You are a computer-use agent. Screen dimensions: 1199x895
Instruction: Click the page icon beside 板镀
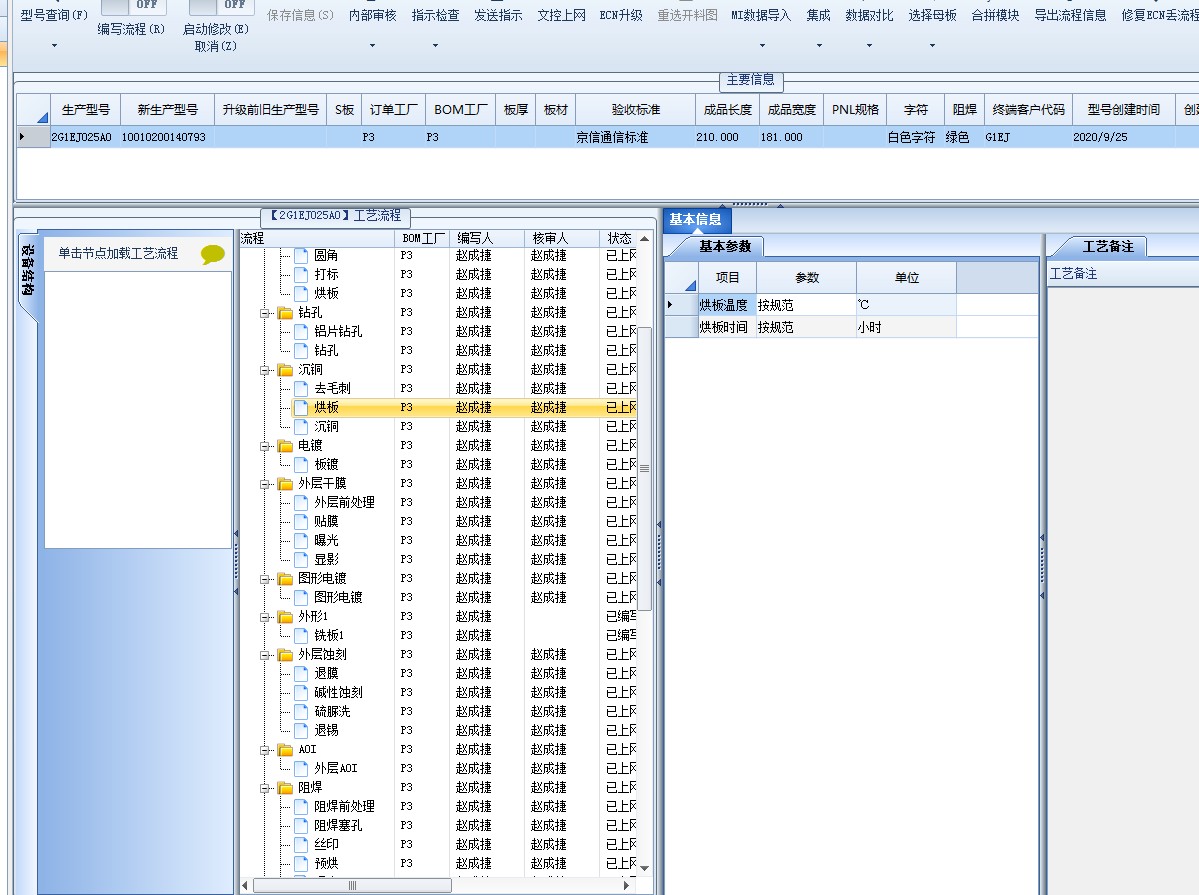click(301, 464)
